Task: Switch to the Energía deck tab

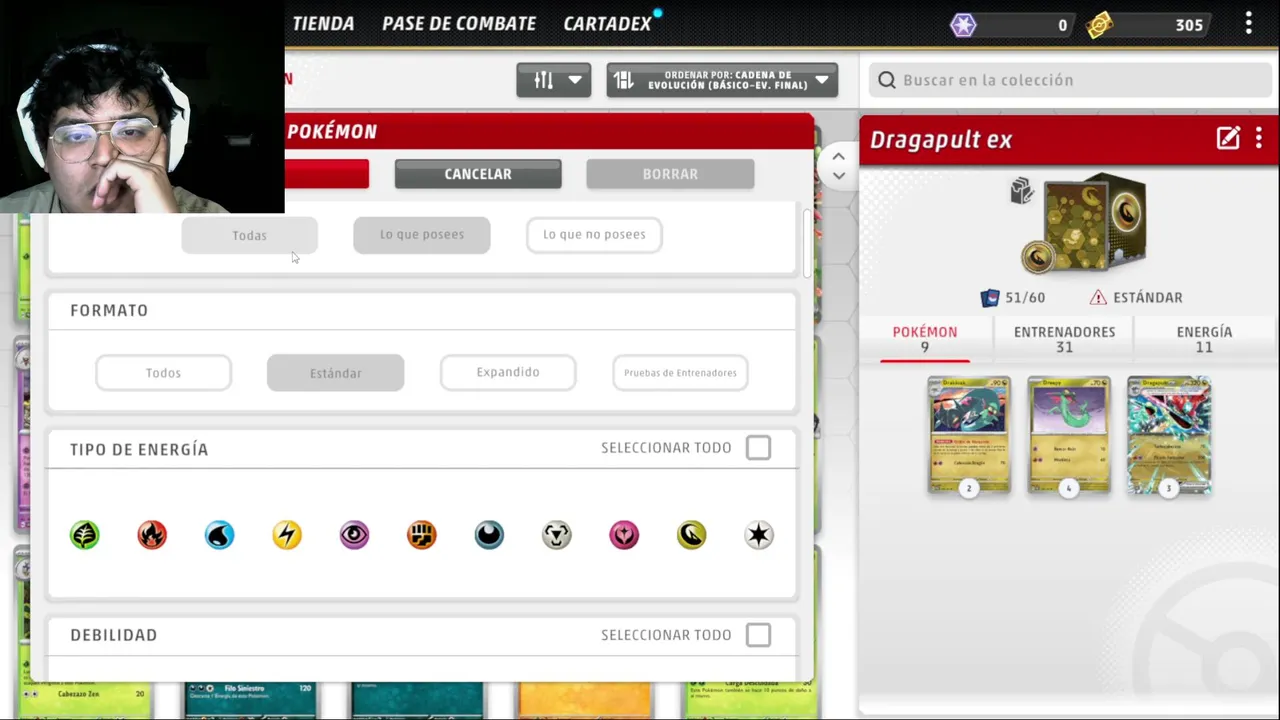Action: pyautogui.click(x=1204, y=339)
